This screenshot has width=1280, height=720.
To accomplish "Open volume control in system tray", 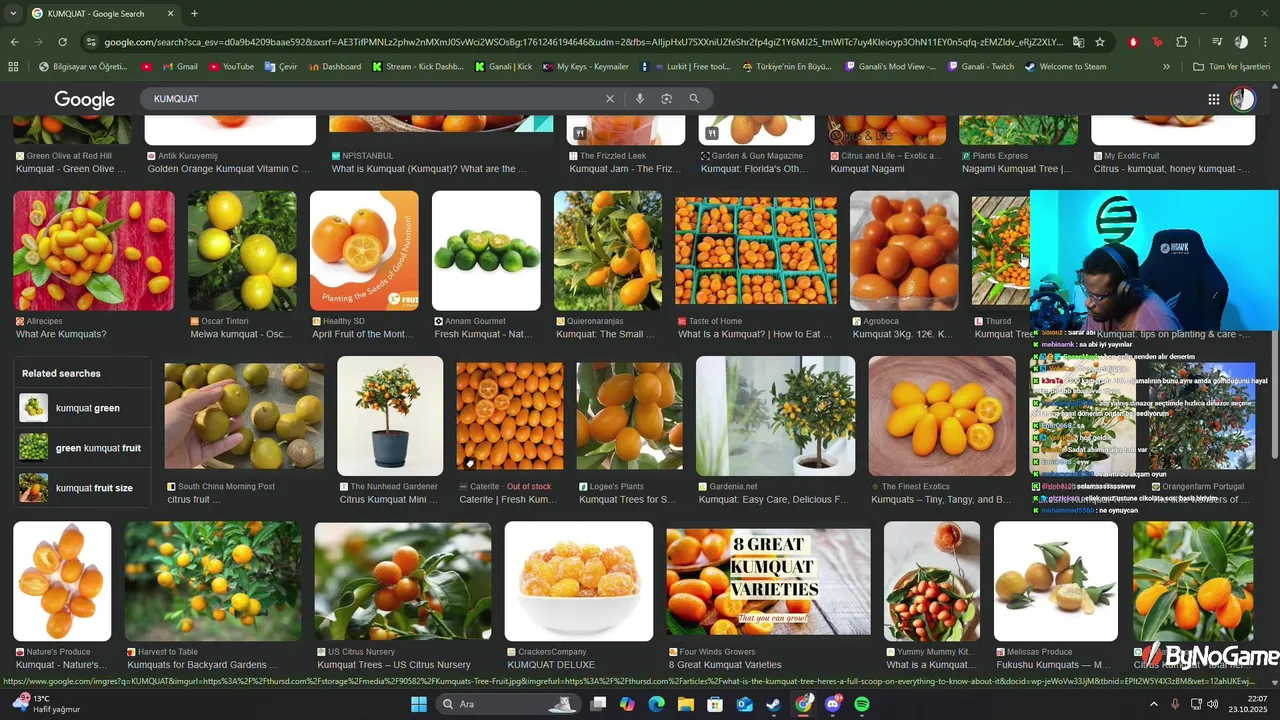I will tap(1213, 704).
